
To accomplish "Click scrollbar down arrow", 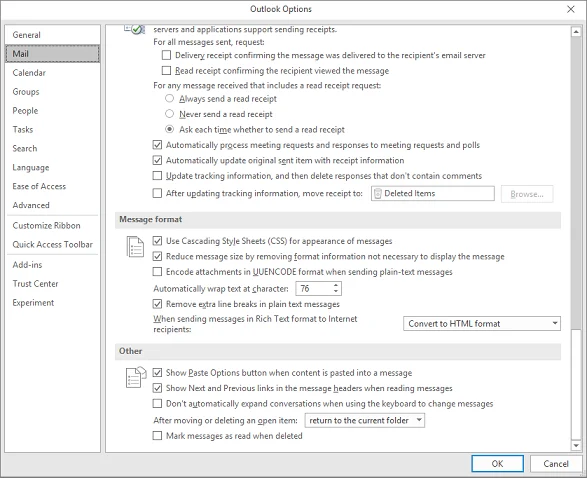I will (x=576, y=445).
